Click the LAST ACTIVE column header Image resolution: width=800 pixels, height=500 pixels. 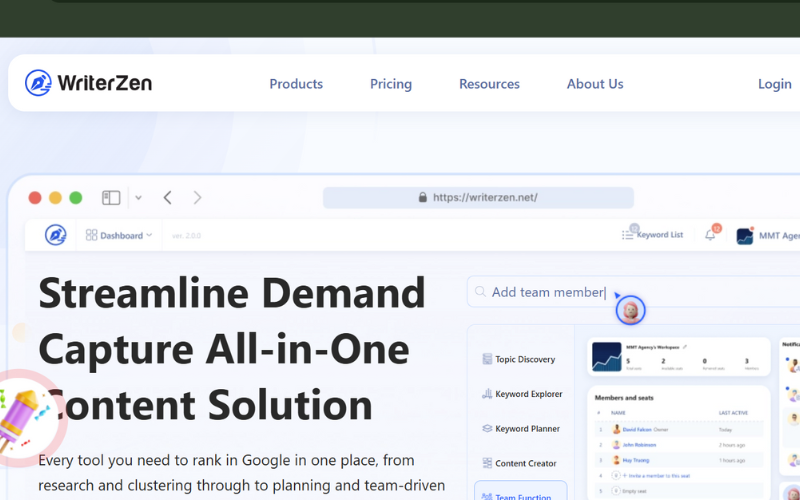pos(733,413)
